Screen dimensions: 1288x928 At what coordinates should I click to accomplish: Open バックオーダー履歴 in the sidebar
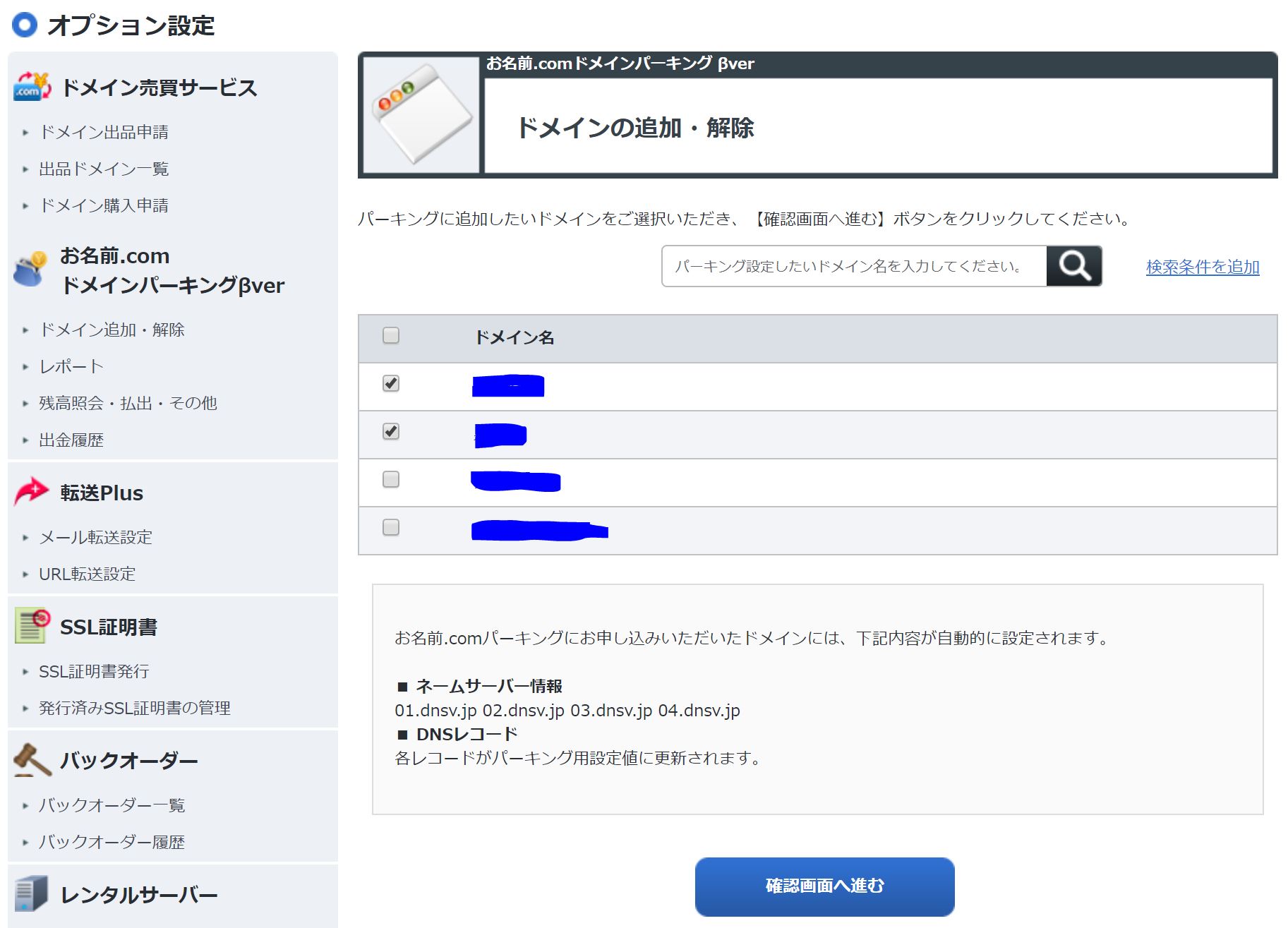tap(112, 842)
